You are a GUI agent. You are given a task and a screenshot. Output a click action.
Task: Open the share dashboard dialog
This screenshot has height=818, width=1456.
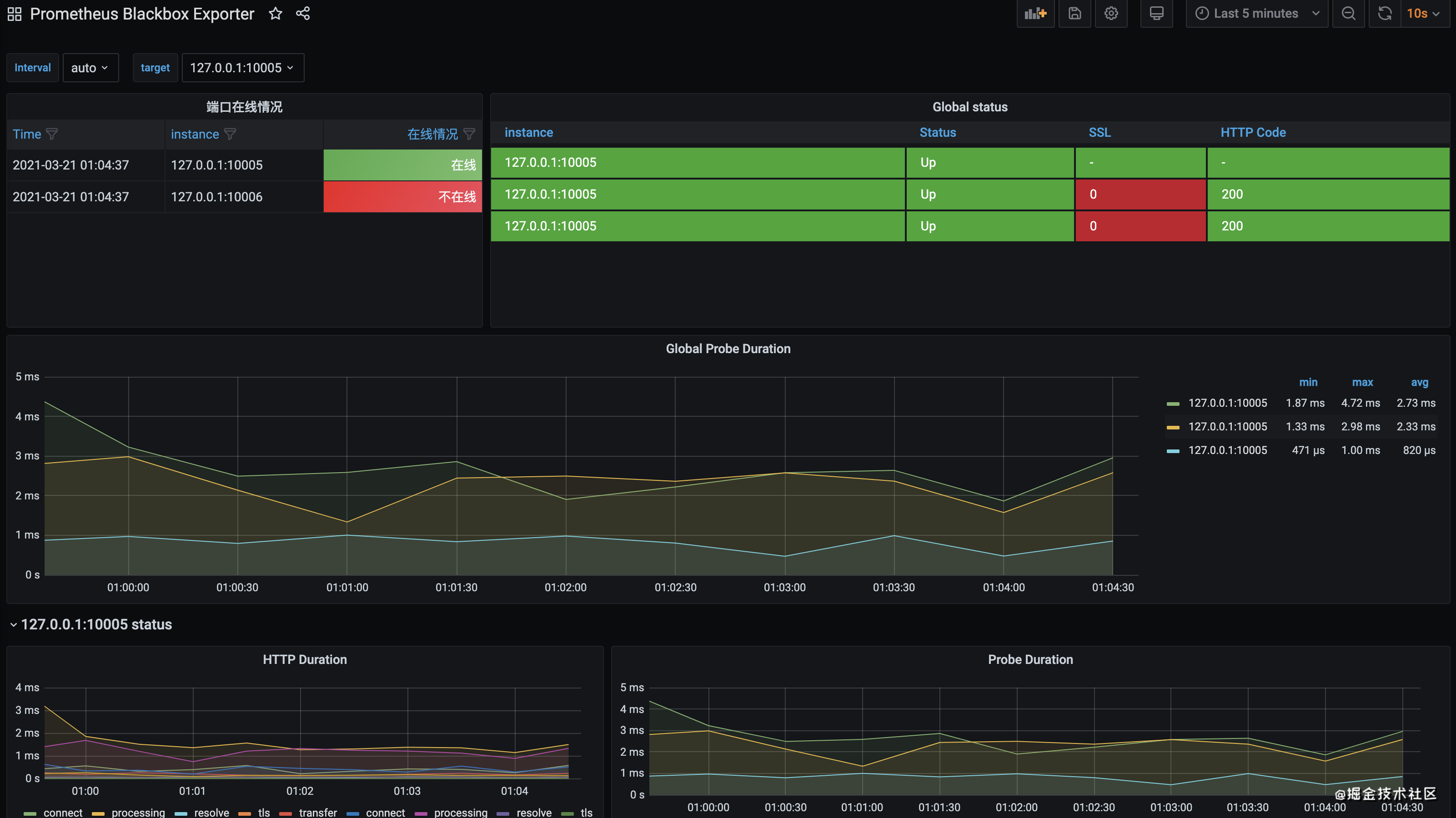coord(303,14)
